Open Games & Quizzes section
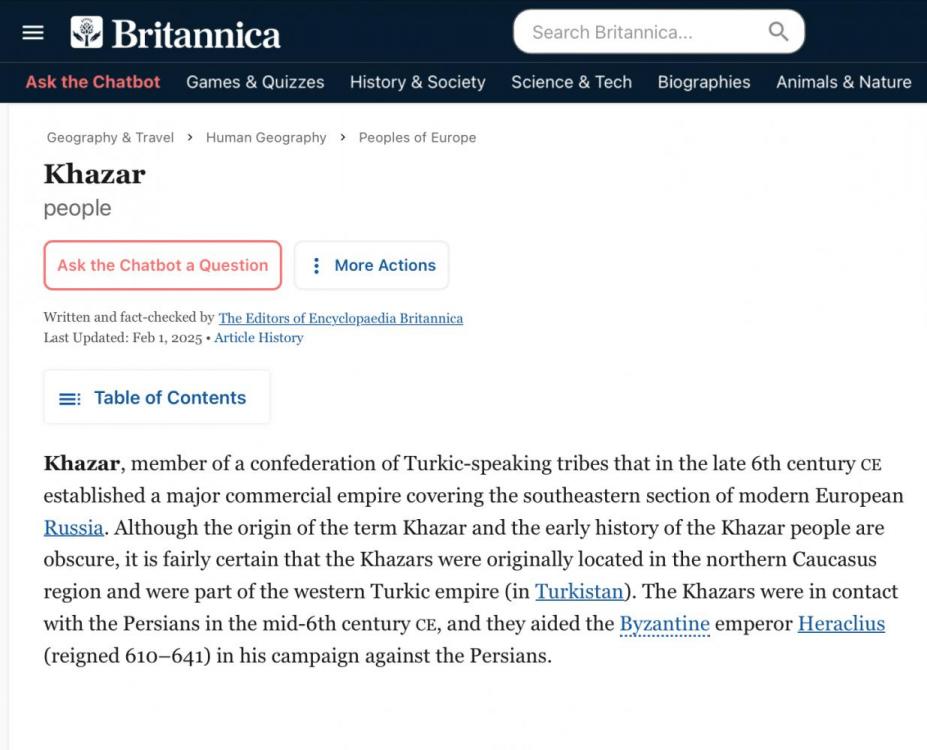927x750 pixels. (255, 82)
